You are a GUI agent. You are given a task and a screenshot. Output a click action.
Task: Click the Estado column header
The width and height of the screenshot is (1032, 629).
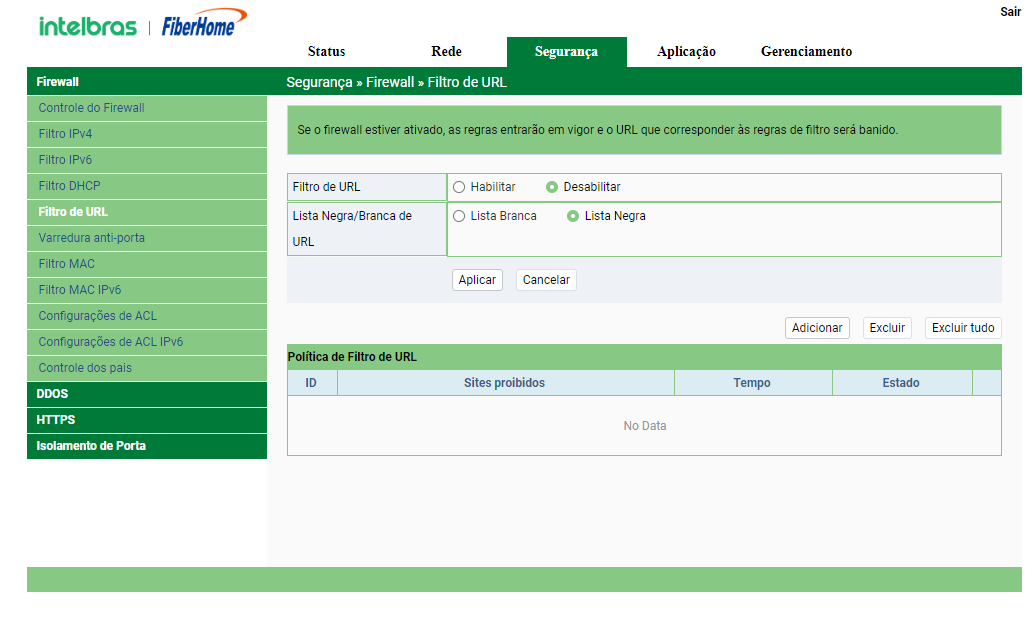coord(901,383)
